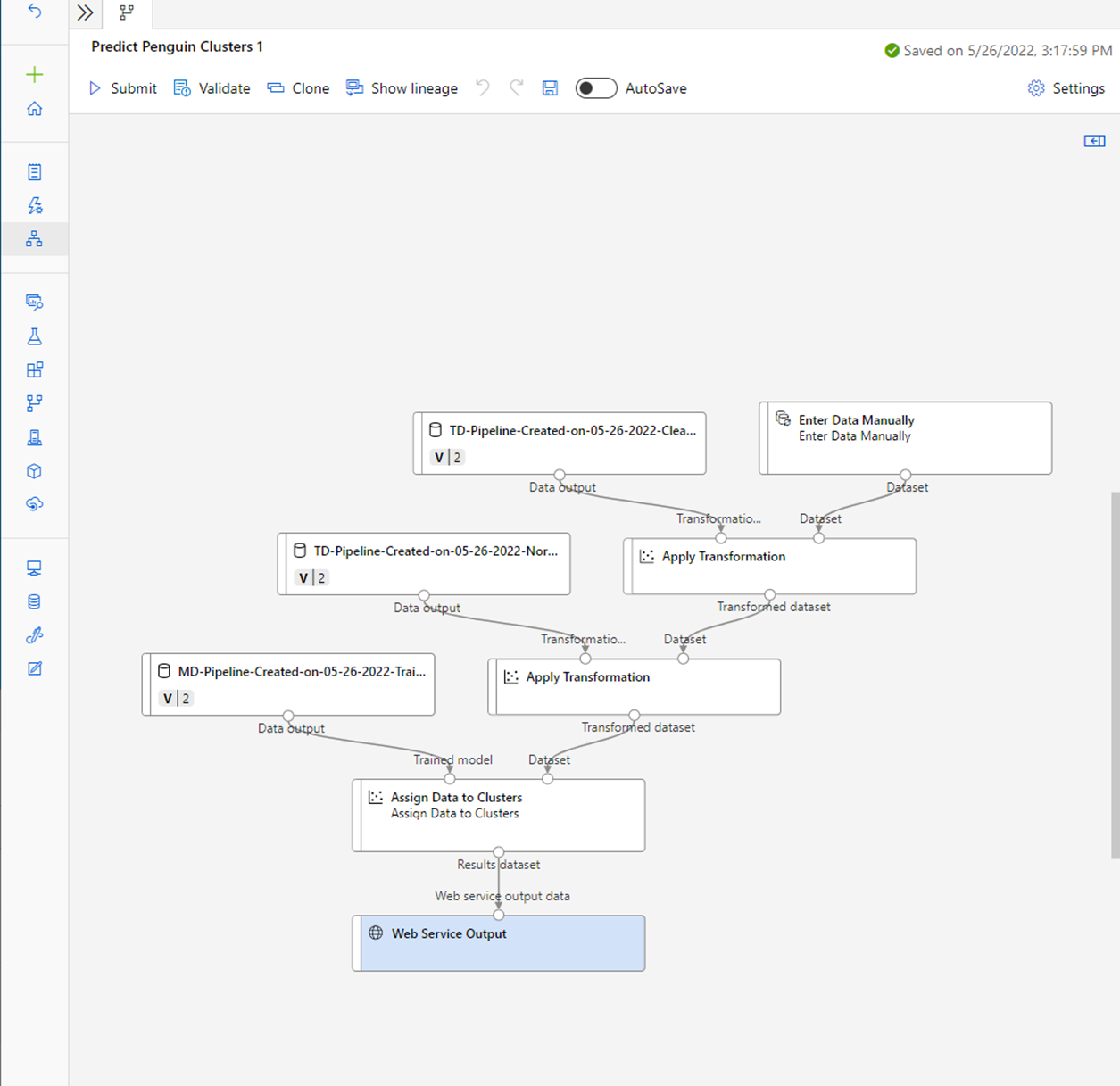Select the pipeline draft tab at top

127,12
